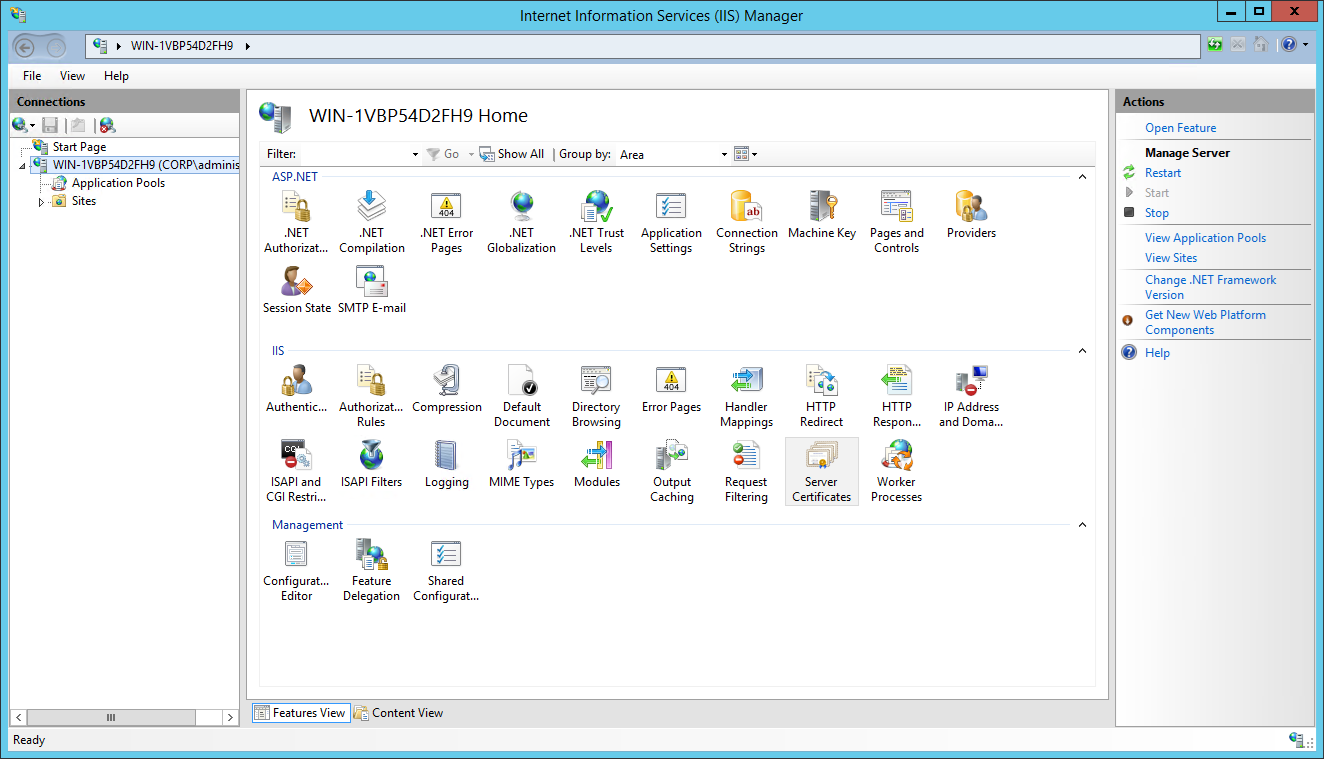Open ISAPI Filters feature
Image resolution: width=1324 pixels, height=759 pixels.
click(371, 464)
